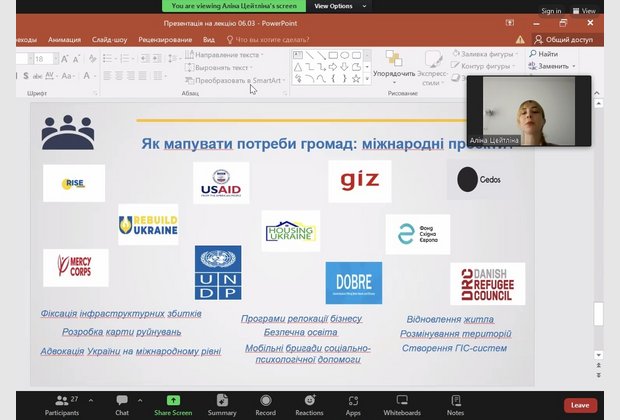Select triangle shape in shapes gallery
This screenshot has height=420, width=620.
click(298, 67)
